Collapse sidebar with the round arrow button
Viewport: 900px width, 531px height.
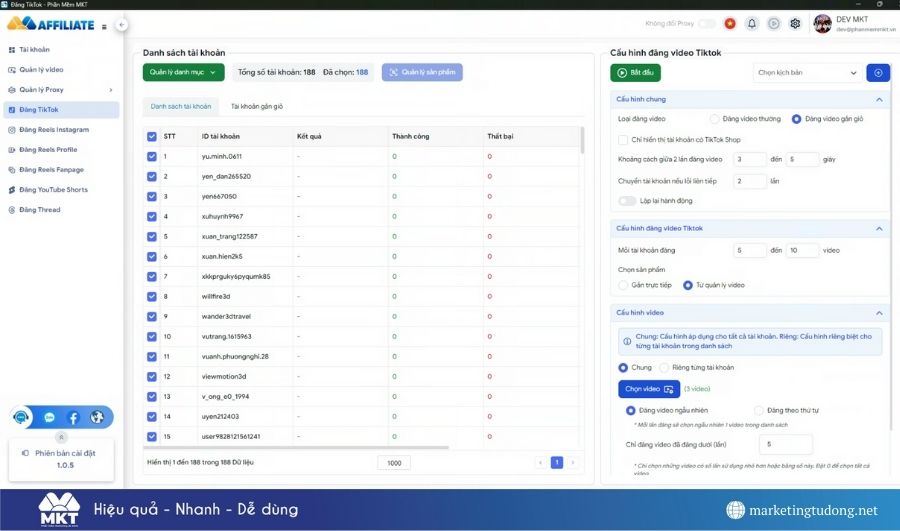pos(122,25)
